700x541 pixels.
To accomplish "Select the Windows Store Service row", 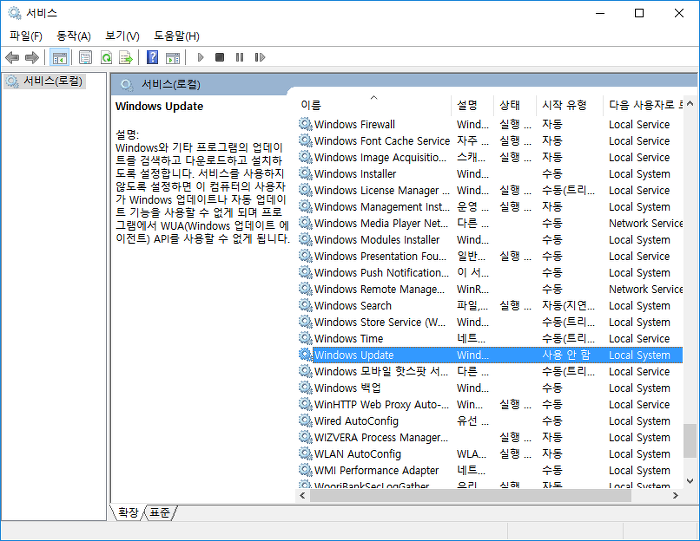I will tap(490, 322).
